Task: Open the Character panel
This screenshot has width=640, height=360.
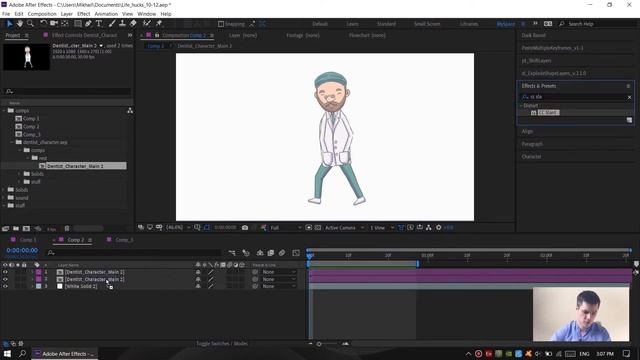Action: (531, 157)
